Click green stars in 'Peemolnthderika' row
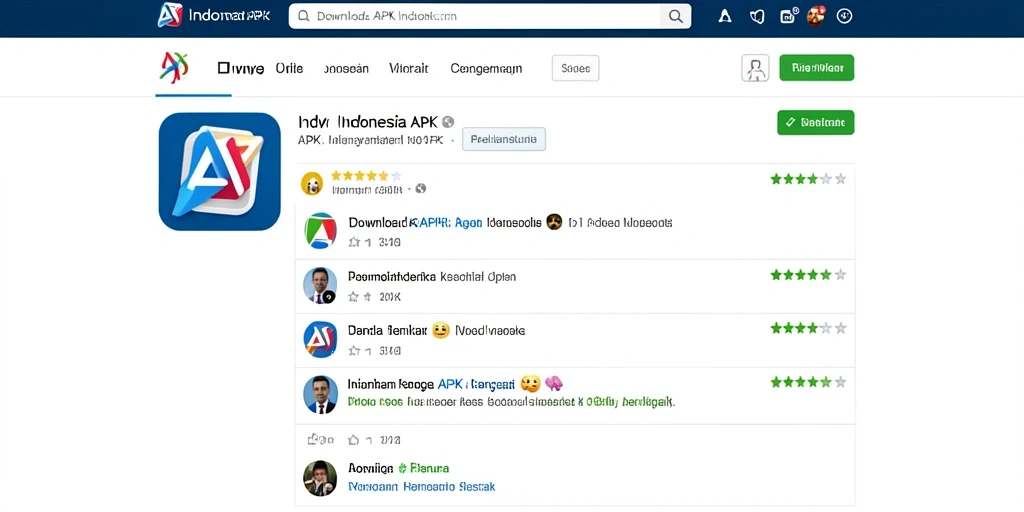Screen dimensions: 1024x512 tap(808, 274)
